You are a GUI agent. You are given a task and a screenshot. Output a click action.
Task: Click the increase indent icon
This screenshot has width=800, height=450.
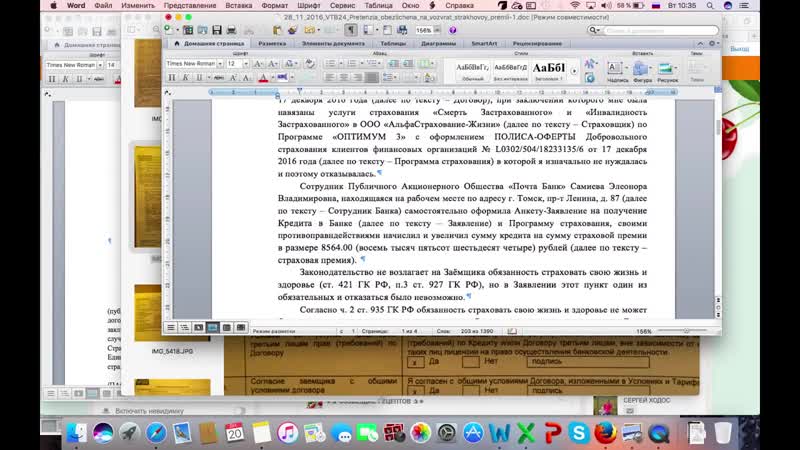click(x=408, y=64)
